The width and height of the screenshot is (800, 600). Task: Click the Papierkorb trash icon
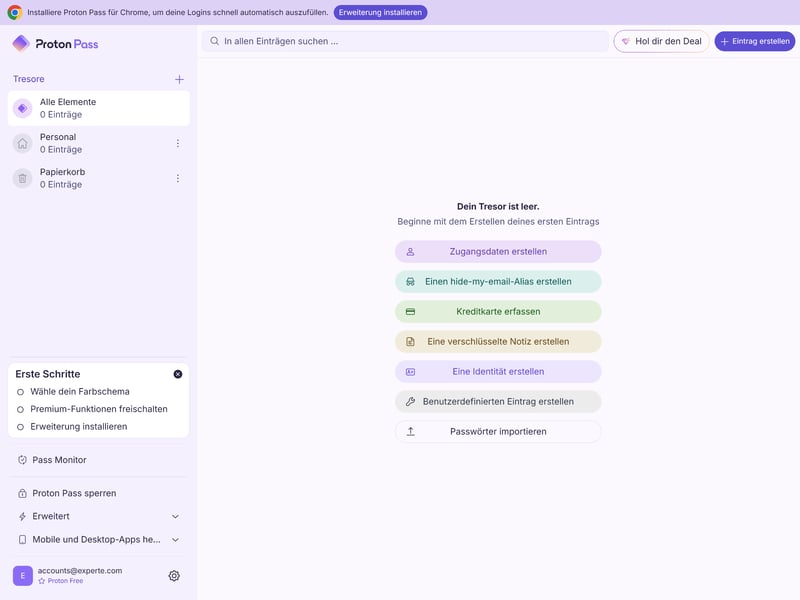coord(22,179)
